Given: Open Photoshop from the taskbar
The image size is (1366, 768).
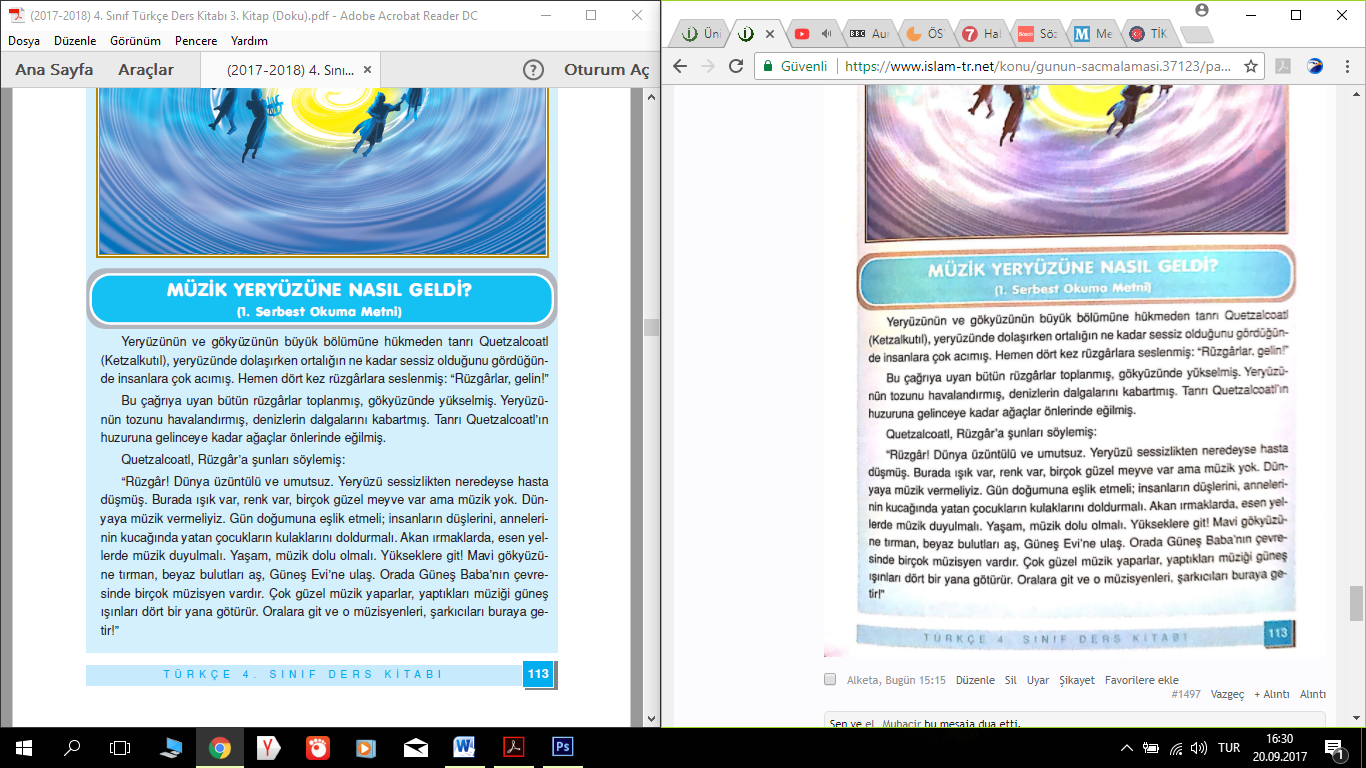Looking at the screenshot, I should pyautogui.click(x=562, y=747).
